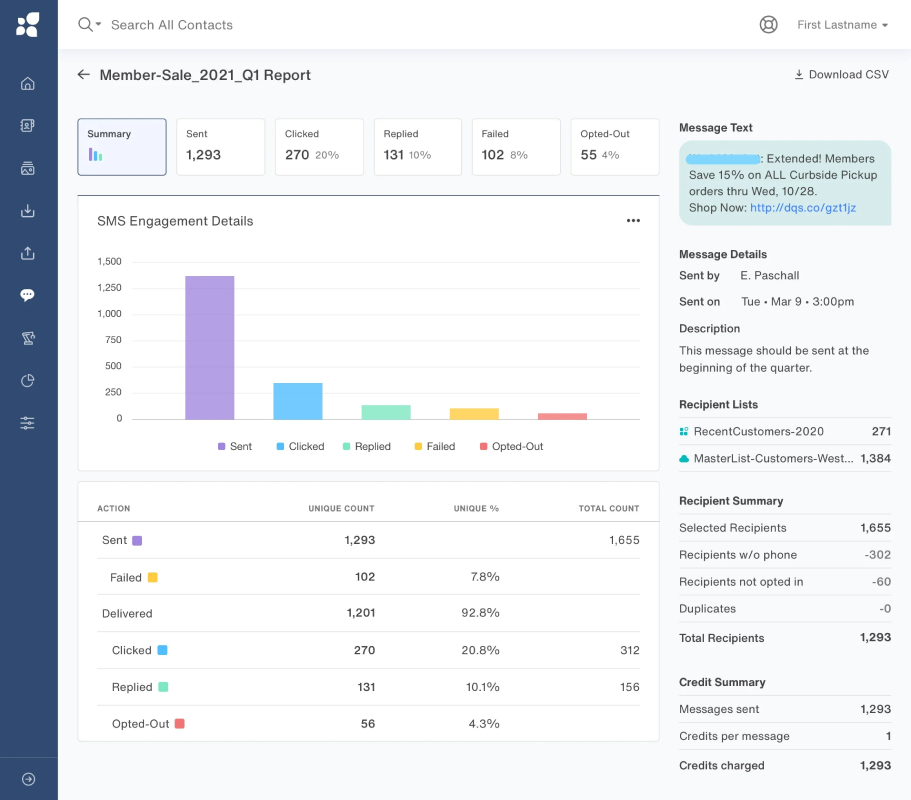Download the report as CSV
The width and height of the screenshot is (911, 800).
pyautogui.click(x=841, y=74)
